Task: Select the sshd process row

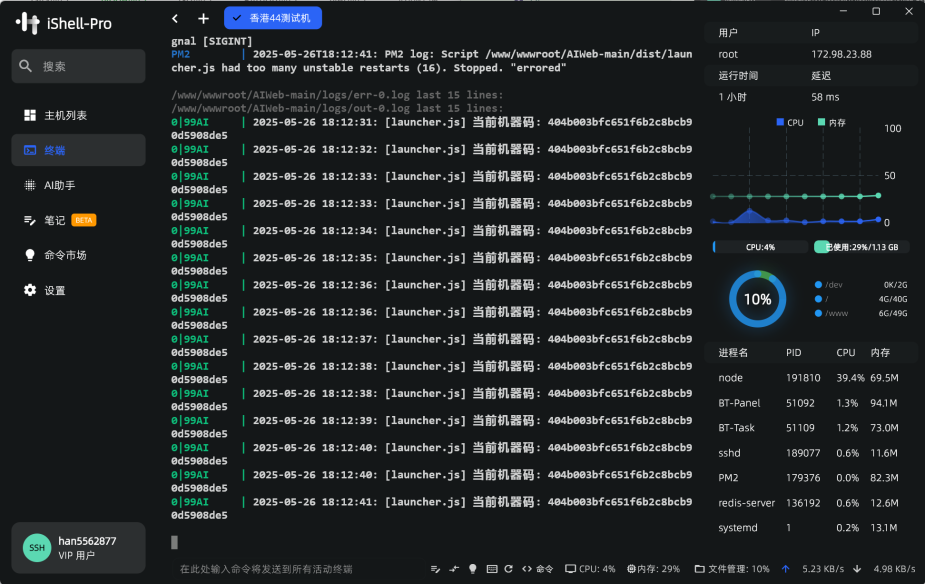Action: tap(811, 453)
